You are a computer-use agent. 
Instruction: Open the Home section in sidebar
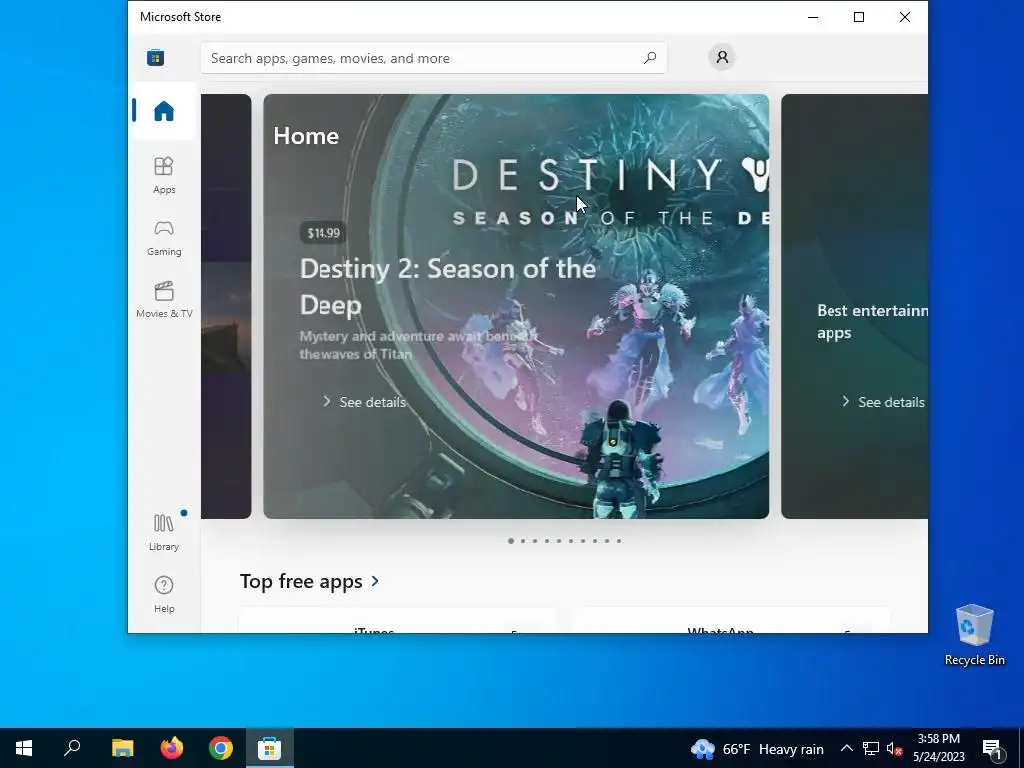[164, 111]
